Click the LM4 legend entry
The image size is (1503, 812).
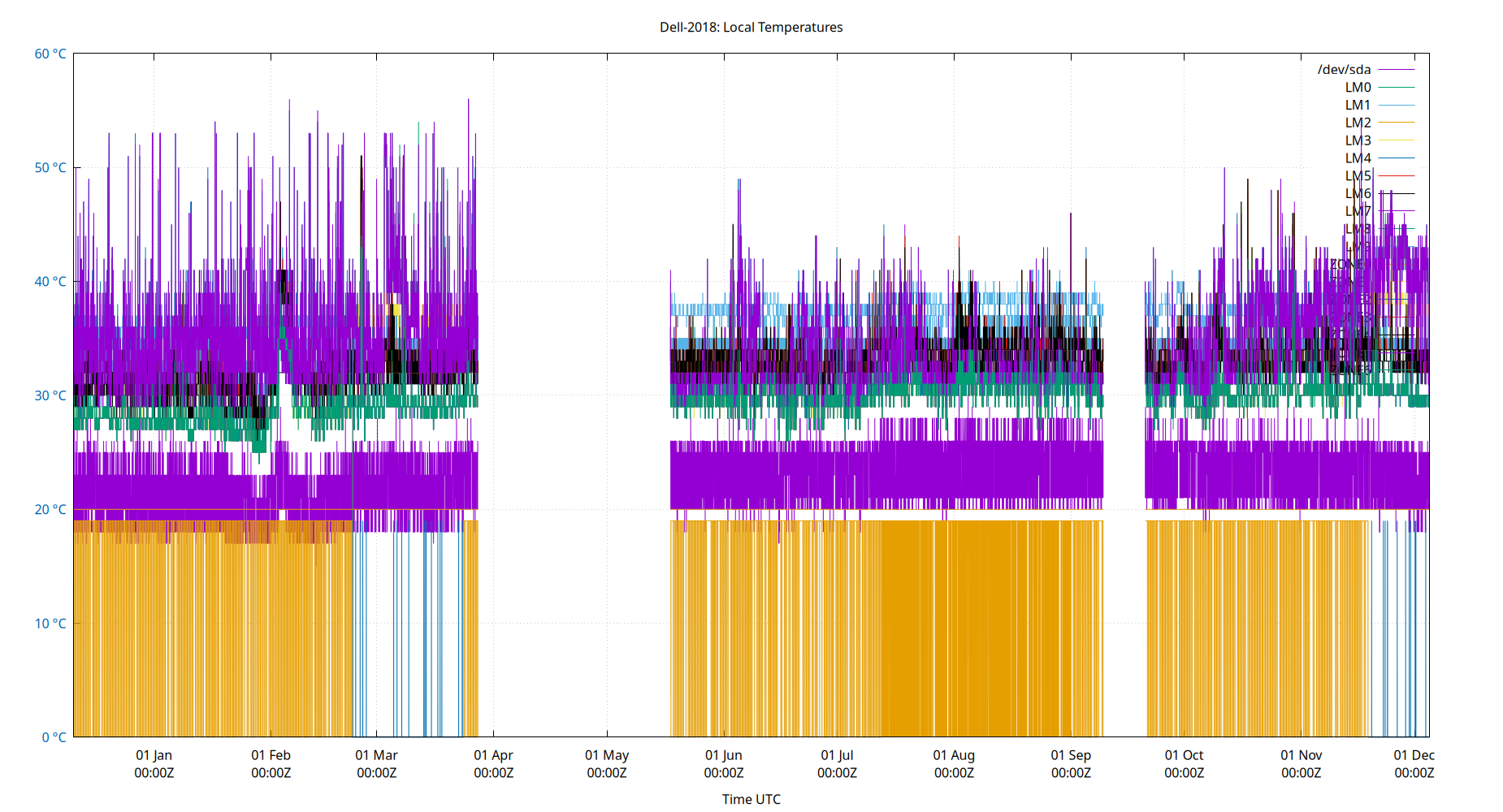(1358, 157)
